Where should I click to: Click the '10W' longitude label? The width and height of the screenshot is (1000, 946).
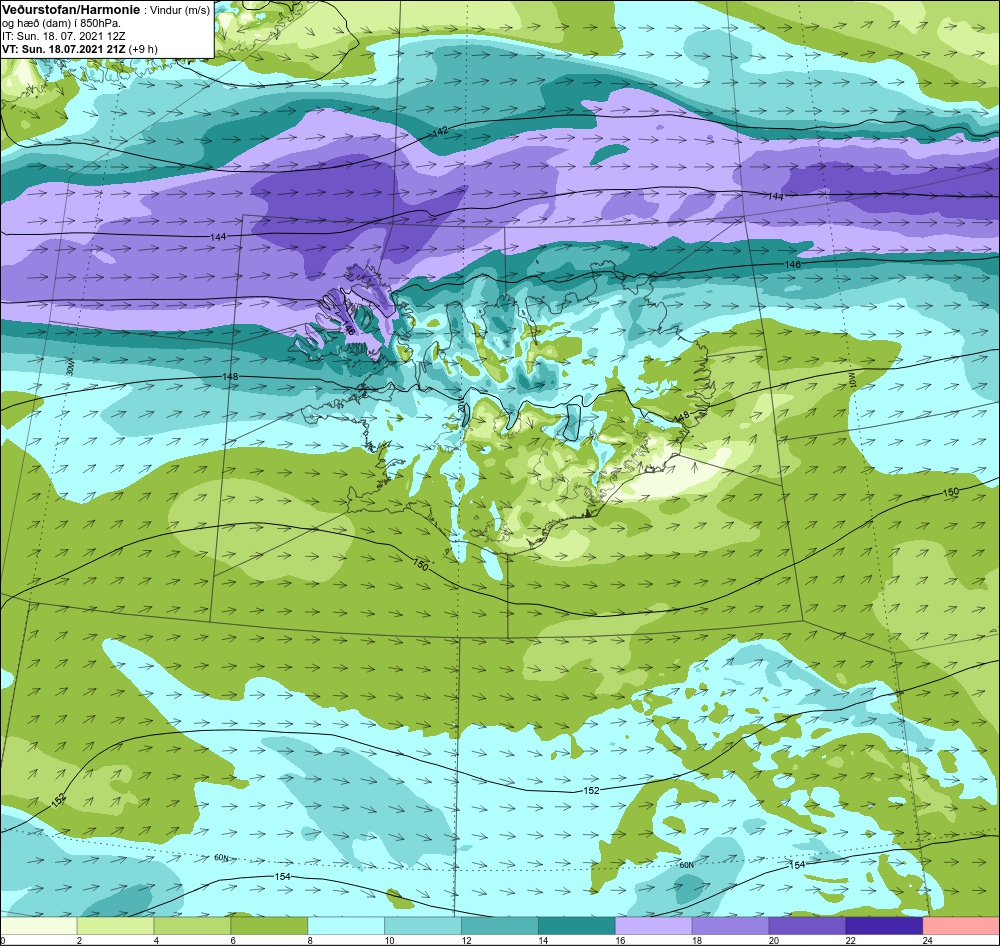tap(853, 381)
